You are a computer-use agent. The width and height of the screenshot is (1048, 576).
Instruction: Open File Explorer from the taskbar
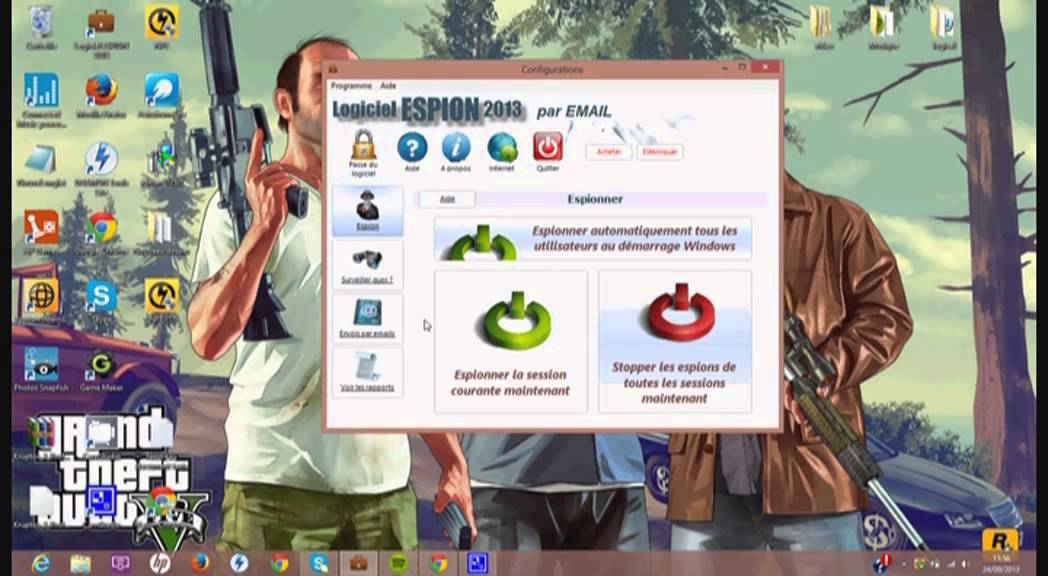(80, 563)
